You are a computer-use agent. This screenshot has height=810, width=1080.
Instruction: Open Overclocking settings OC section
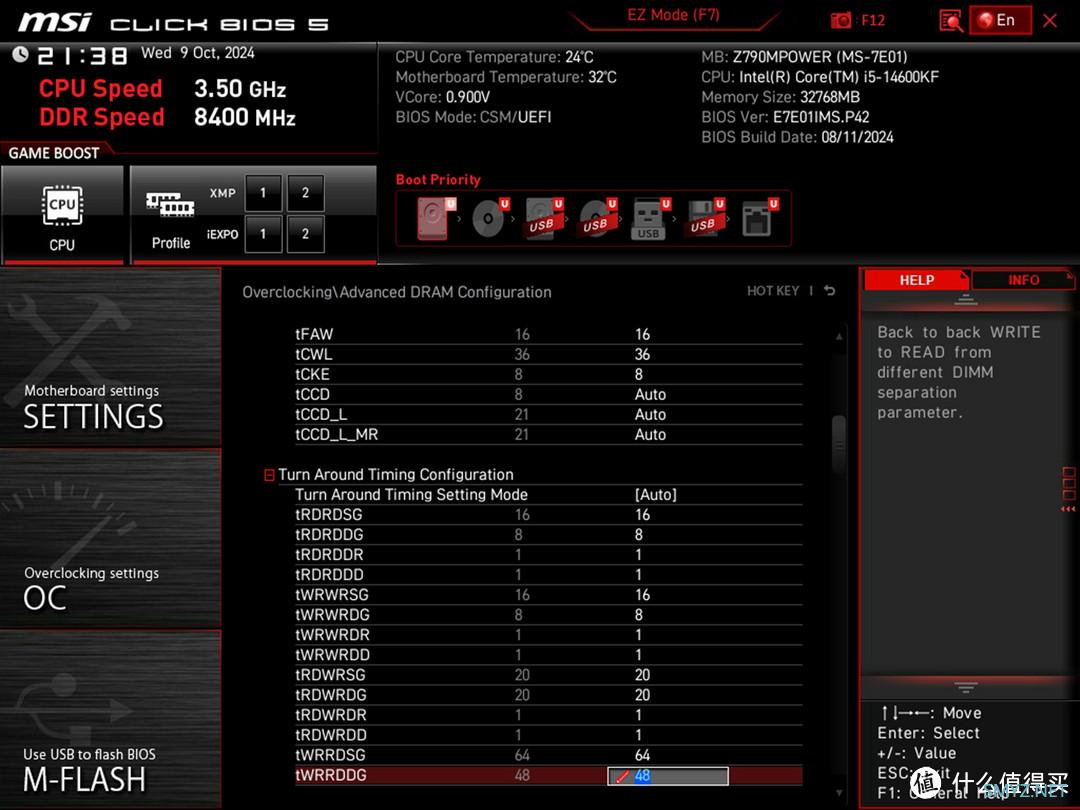coord(110,539)
